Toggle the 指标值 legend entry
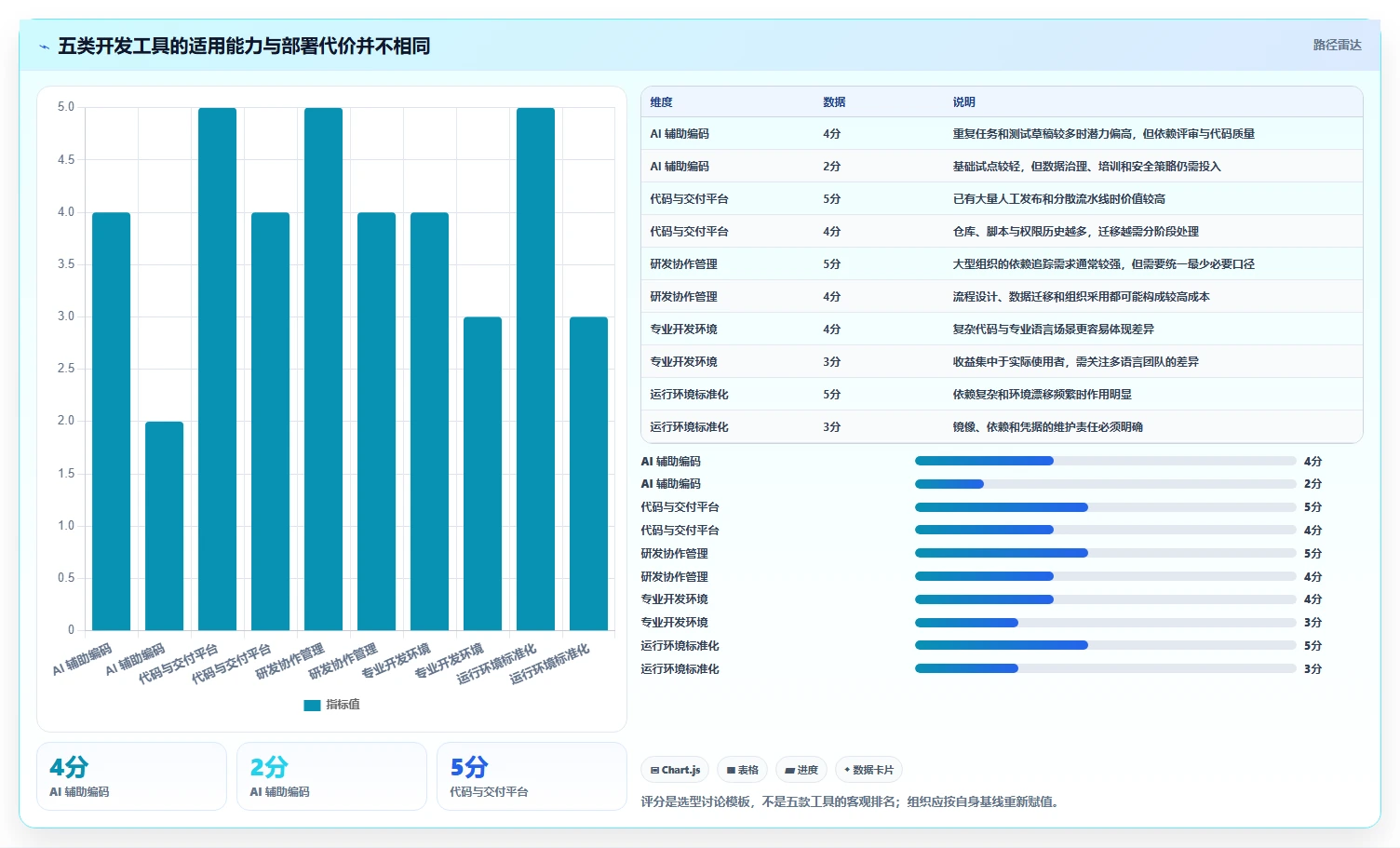The width and height of the screenshot is (1400, 848). pos(332,705)
